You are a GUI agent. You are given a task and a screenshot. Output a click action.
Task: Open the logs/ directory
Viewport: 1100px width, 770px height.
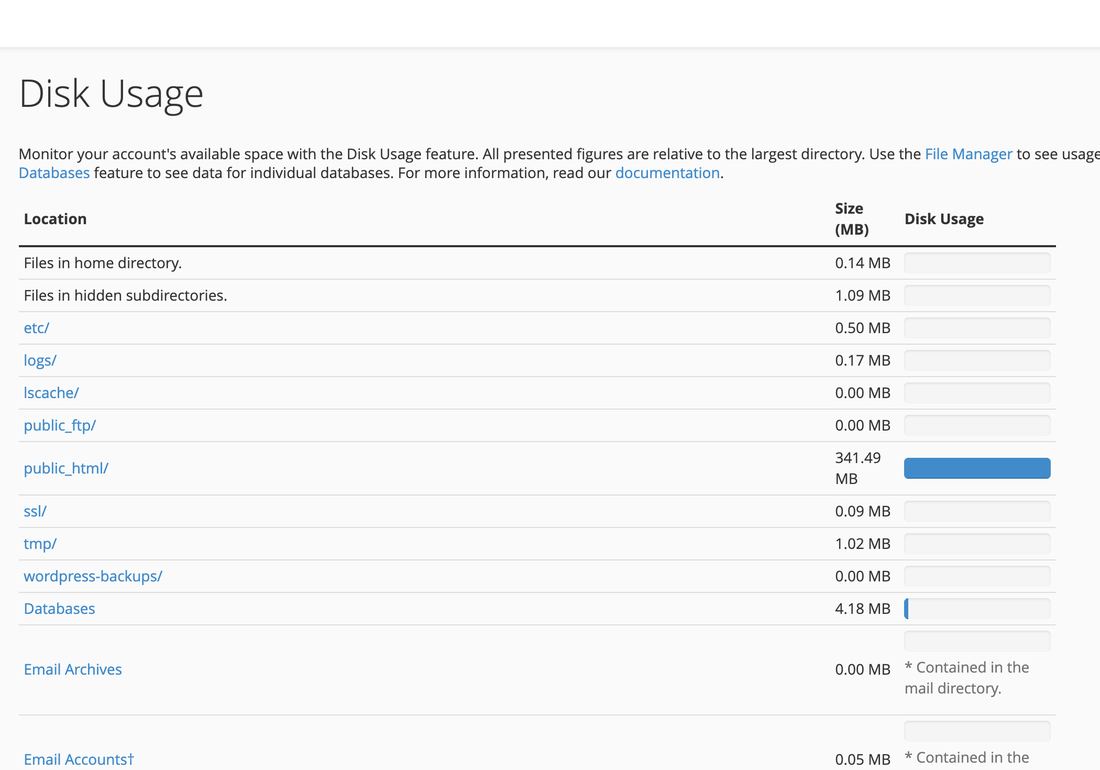tap(40, 360)
